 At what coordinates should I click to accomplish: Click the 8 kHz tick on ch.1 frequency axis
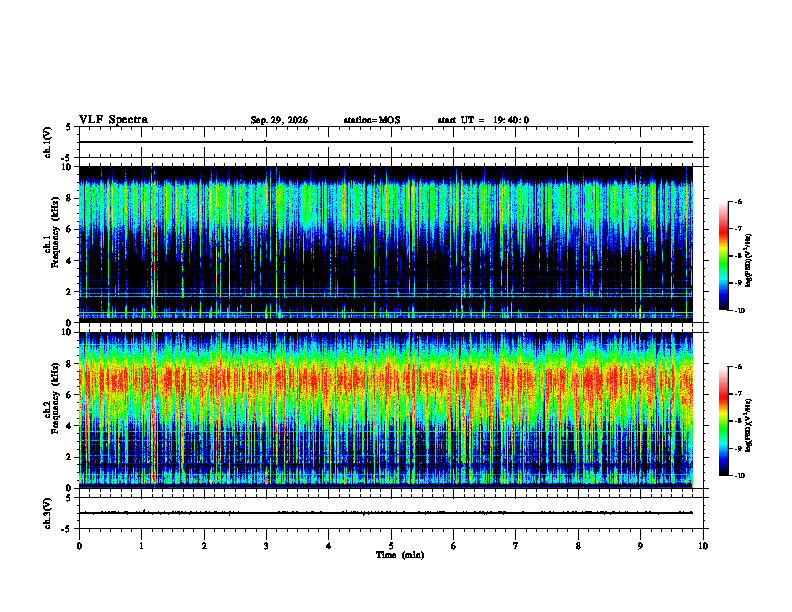point(70,198)
